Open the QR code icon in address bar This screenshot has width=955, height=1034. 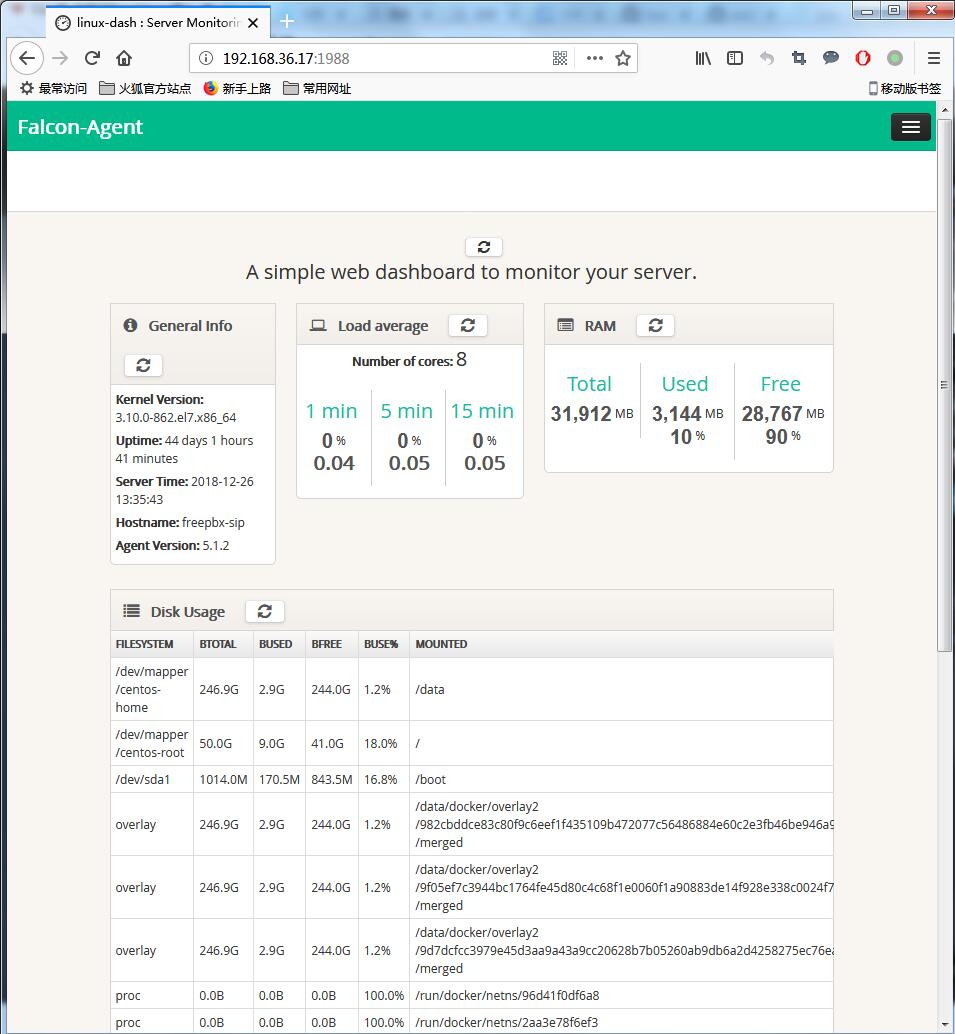pyautogui.click(x=560, y=58)
